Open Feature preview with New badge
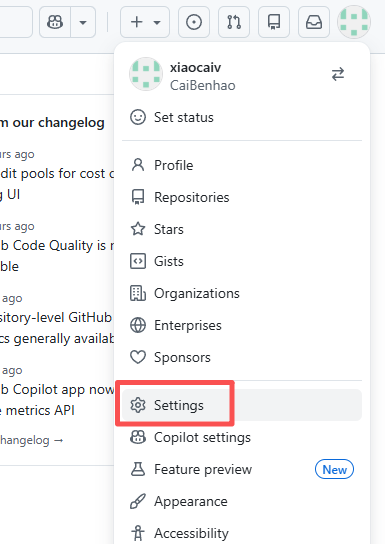The height and width of the screenshot is (544, 385). click(x=242, y=469)
